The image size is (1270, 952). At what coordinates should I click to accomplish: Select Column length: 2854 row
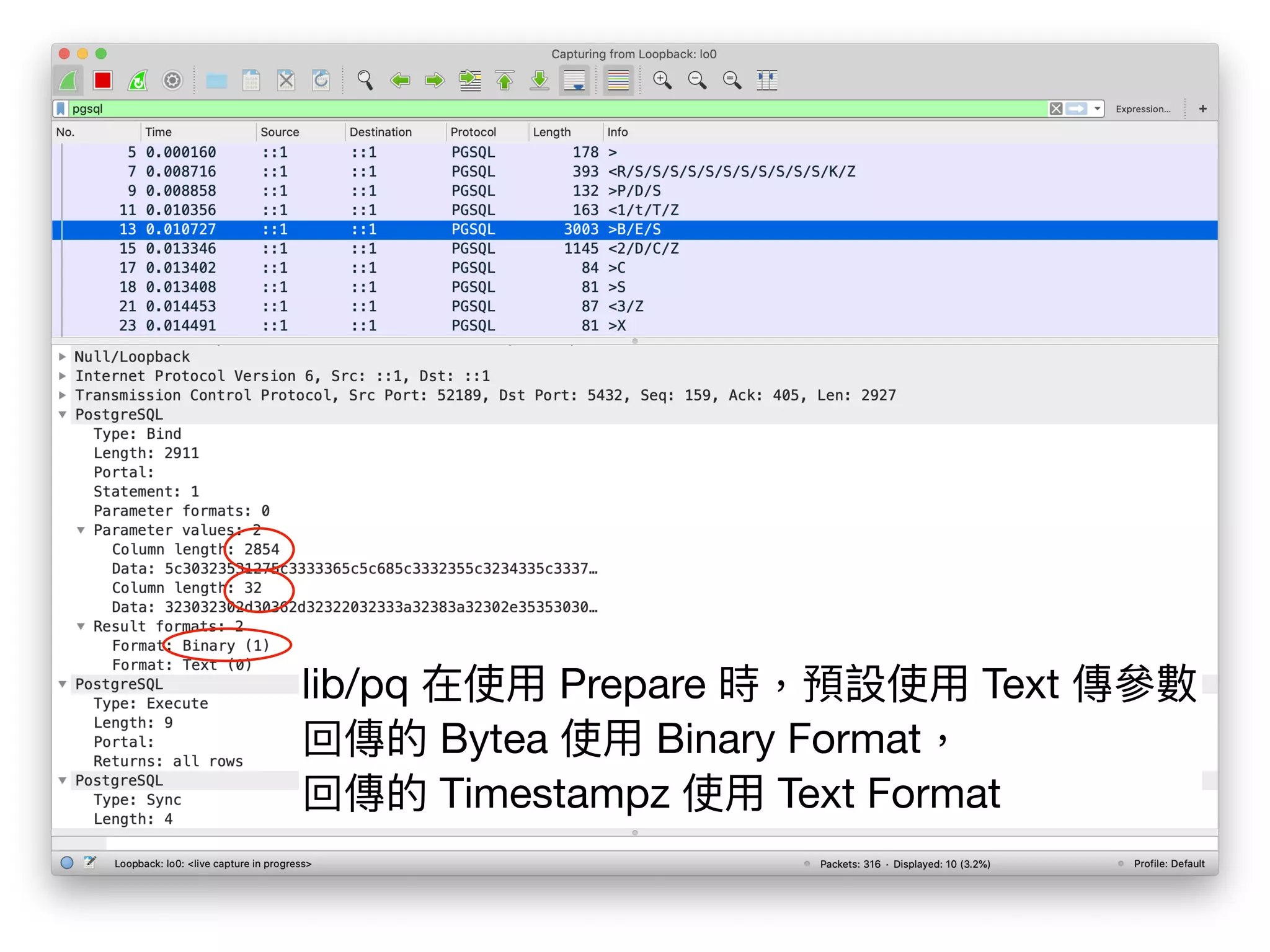[x=195, y=550]
